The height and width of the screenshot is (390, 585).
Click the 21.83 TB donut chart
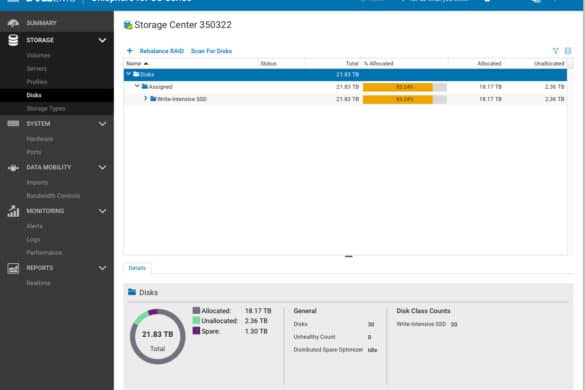(x=157, y=336)
